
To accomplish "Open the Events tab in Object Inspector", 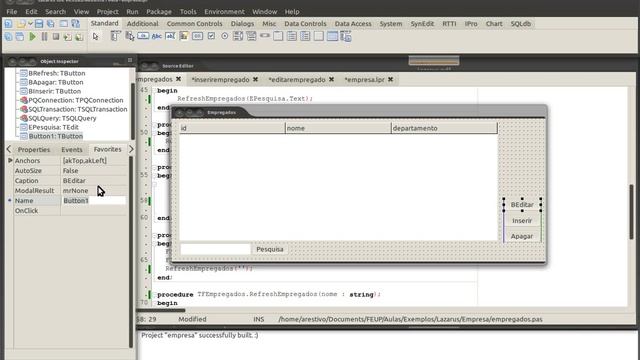I will pyautogui.click(x=72, y=149).
